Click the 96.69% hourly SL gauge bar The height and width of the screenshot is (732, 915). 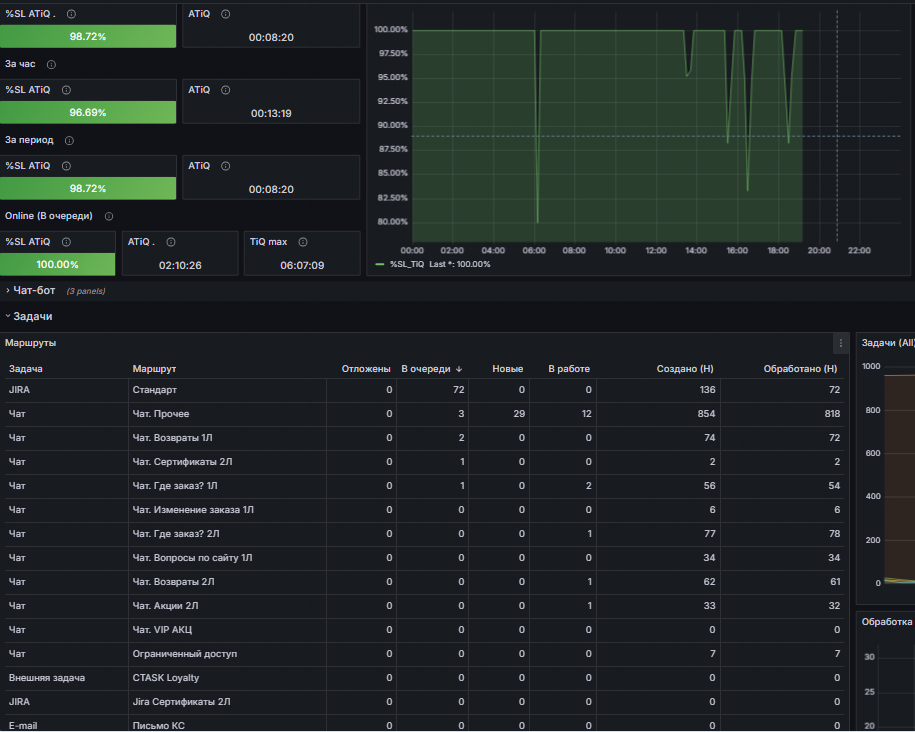(88, 112)
